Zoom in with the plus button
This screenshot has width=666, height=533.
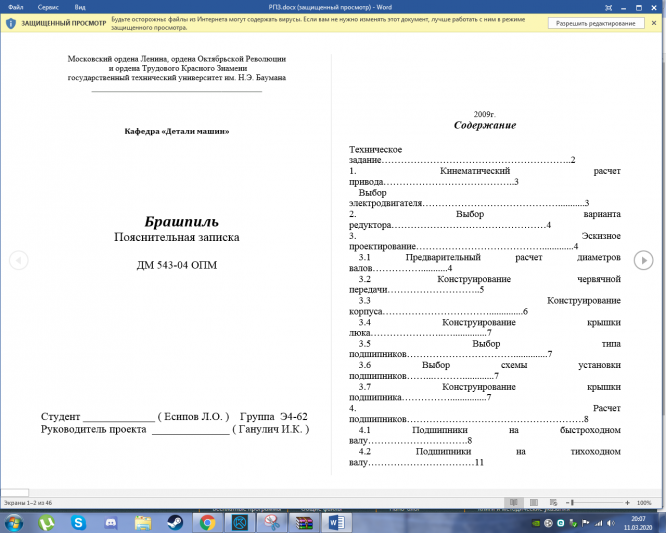(x=627, y=502)
